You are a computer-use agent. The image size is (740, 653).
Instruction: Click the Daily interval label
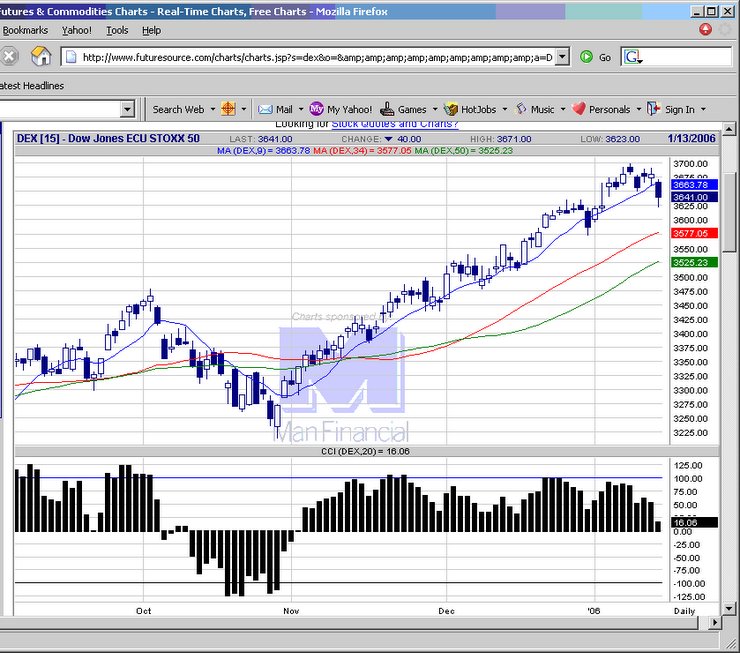(684, 611)
